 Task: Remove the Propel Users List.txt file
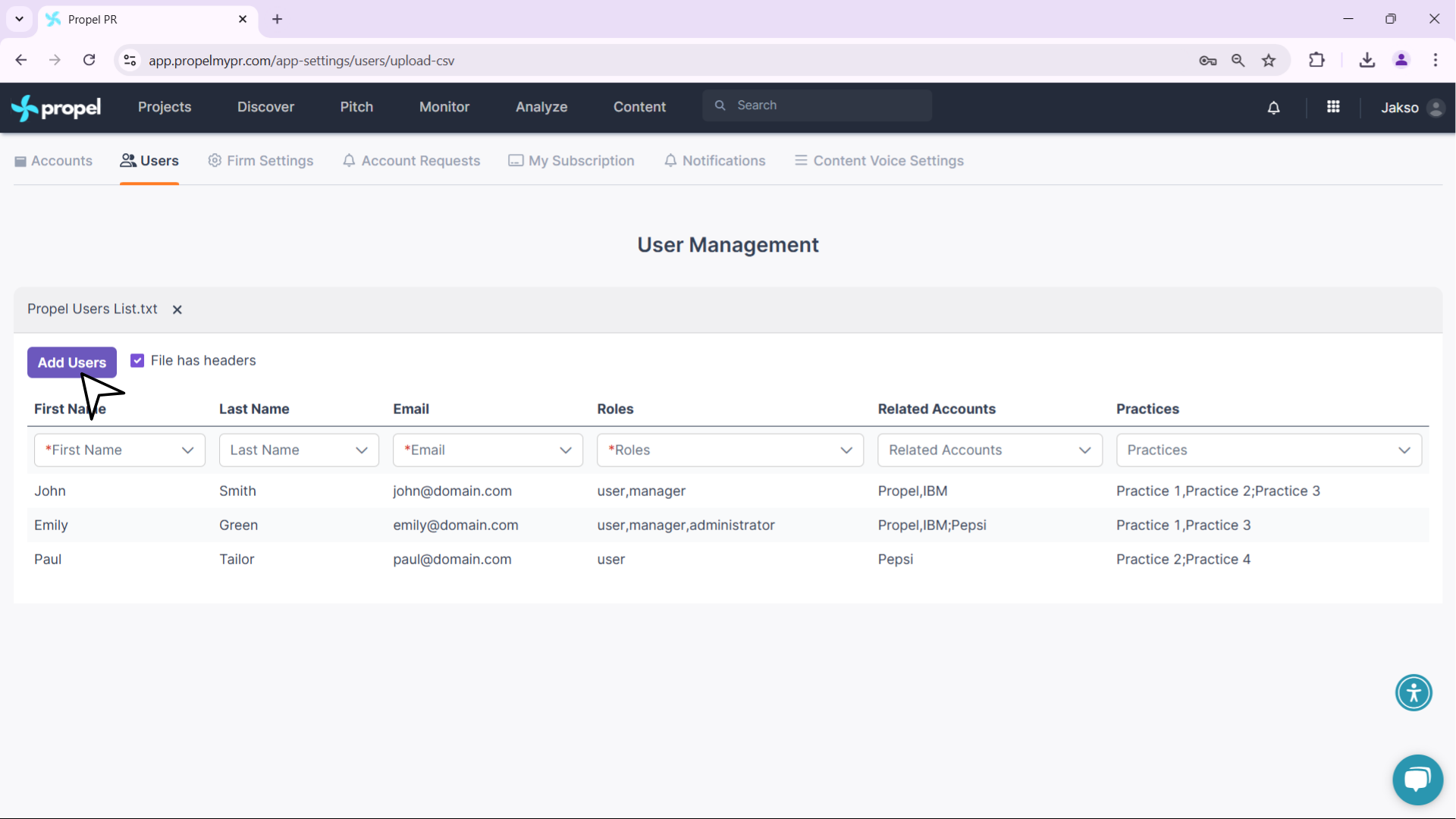click(x=177, y=309)
